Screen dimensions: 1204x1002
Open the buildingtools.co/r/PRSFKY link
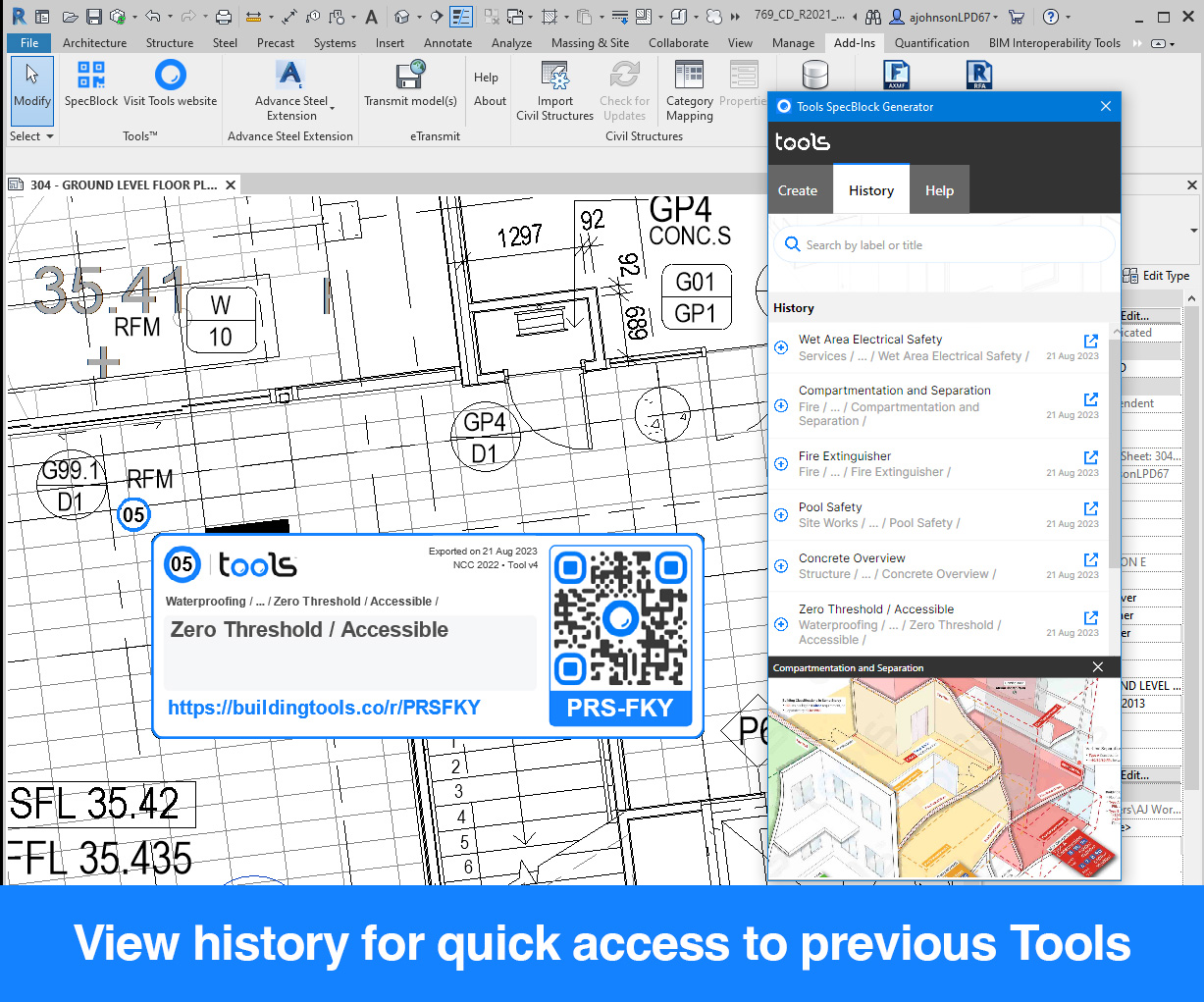(324, 708)
